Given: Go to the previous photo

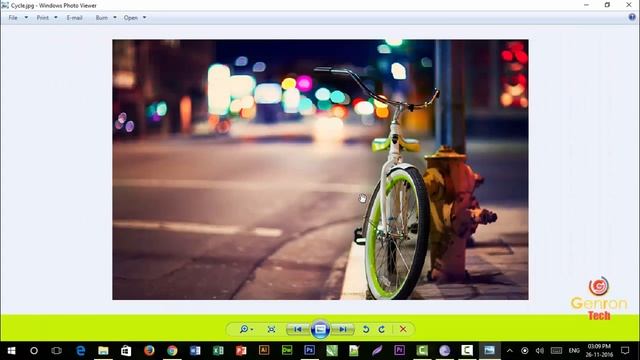Looking at the screenshot, I should coord(298,329).
